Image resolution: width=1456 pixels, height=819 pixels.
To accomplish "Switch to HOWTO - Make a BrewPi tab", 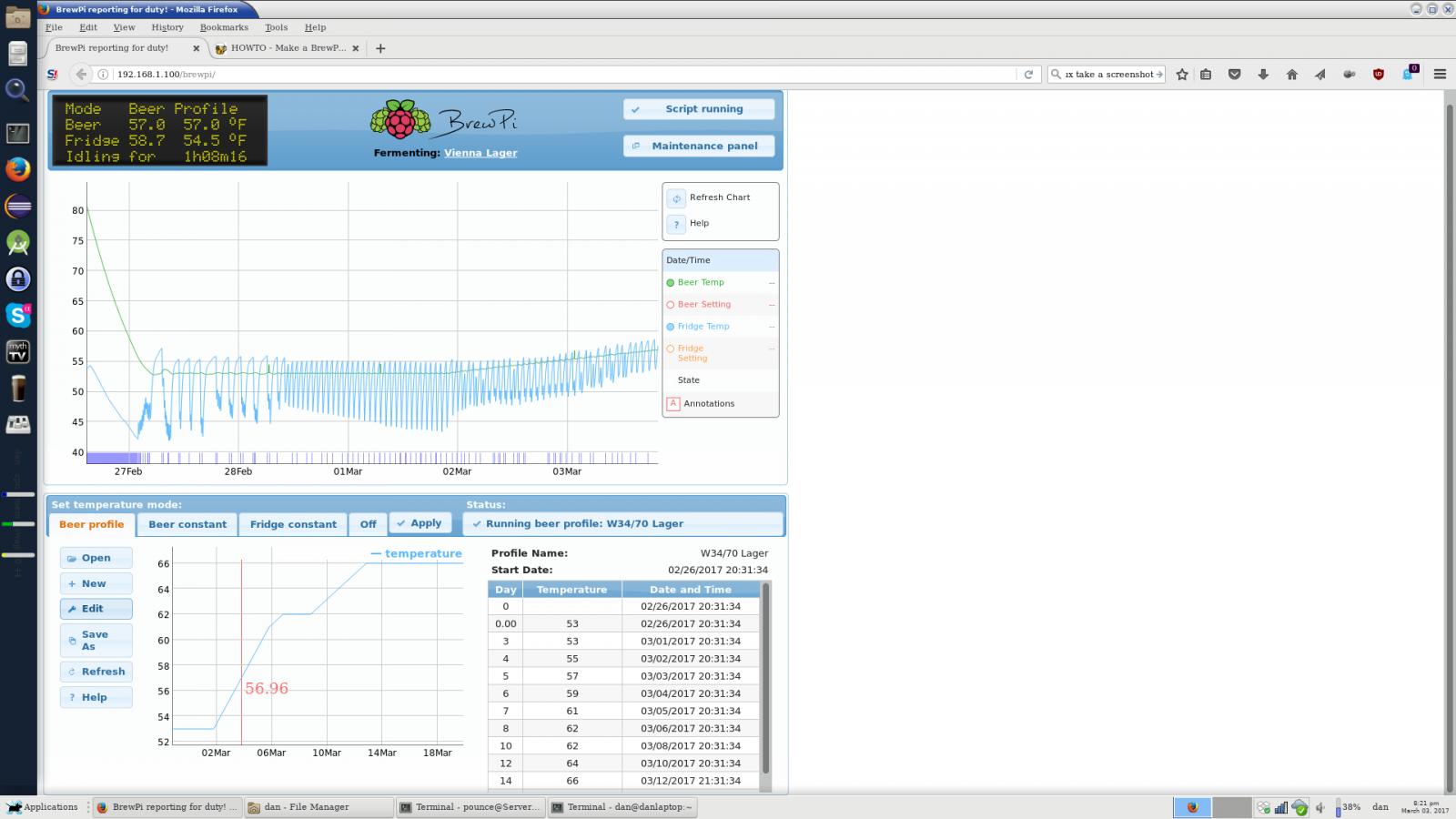I will tap(288, 48).
